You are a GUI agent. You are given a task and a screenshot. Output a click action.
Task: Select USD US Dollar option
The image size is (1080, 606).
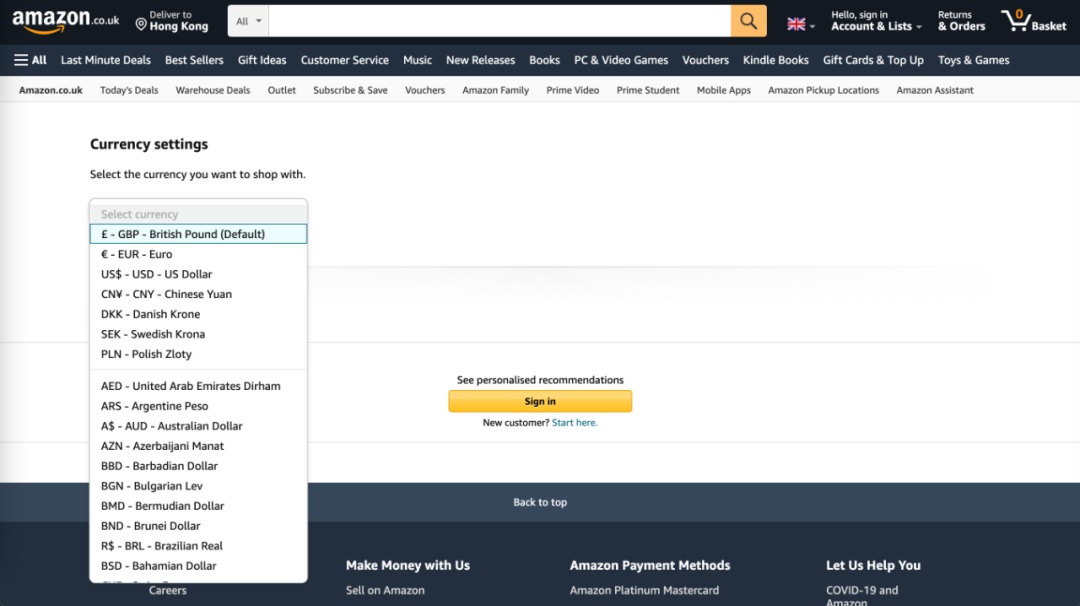click(198, 274)
